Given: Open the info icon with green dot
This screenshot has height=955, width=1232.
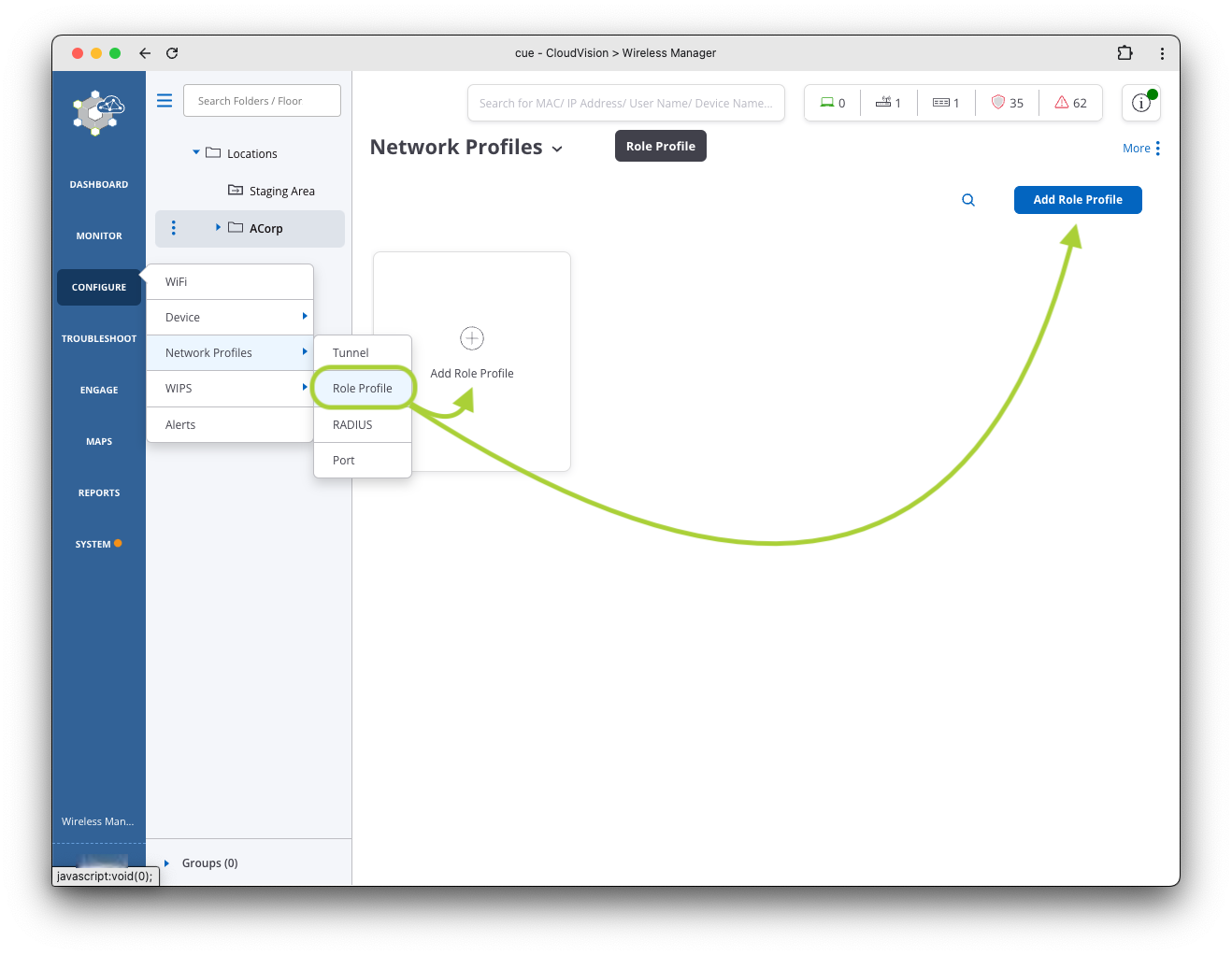Looking at the screenshot, I should pyautogui.click(x=1140, y=103).
